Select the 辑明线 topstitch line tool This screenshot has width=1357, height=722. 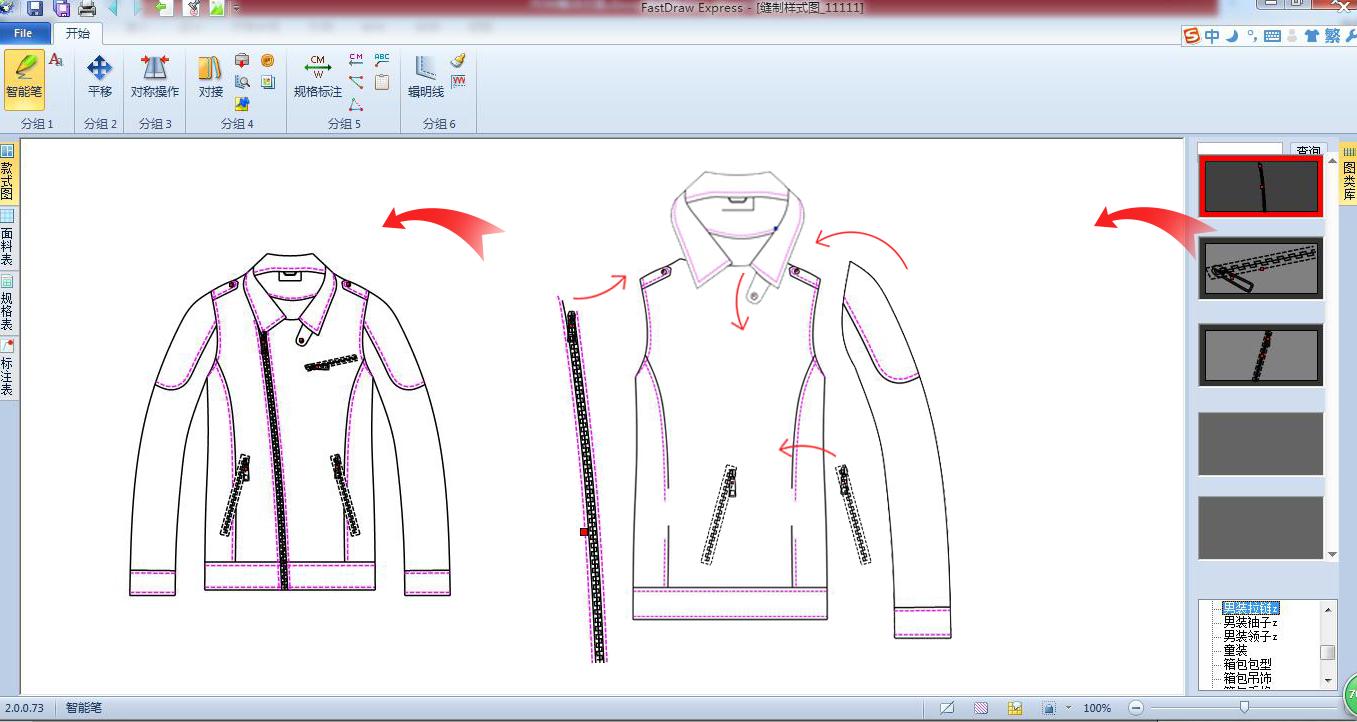(x=426, y=77)
